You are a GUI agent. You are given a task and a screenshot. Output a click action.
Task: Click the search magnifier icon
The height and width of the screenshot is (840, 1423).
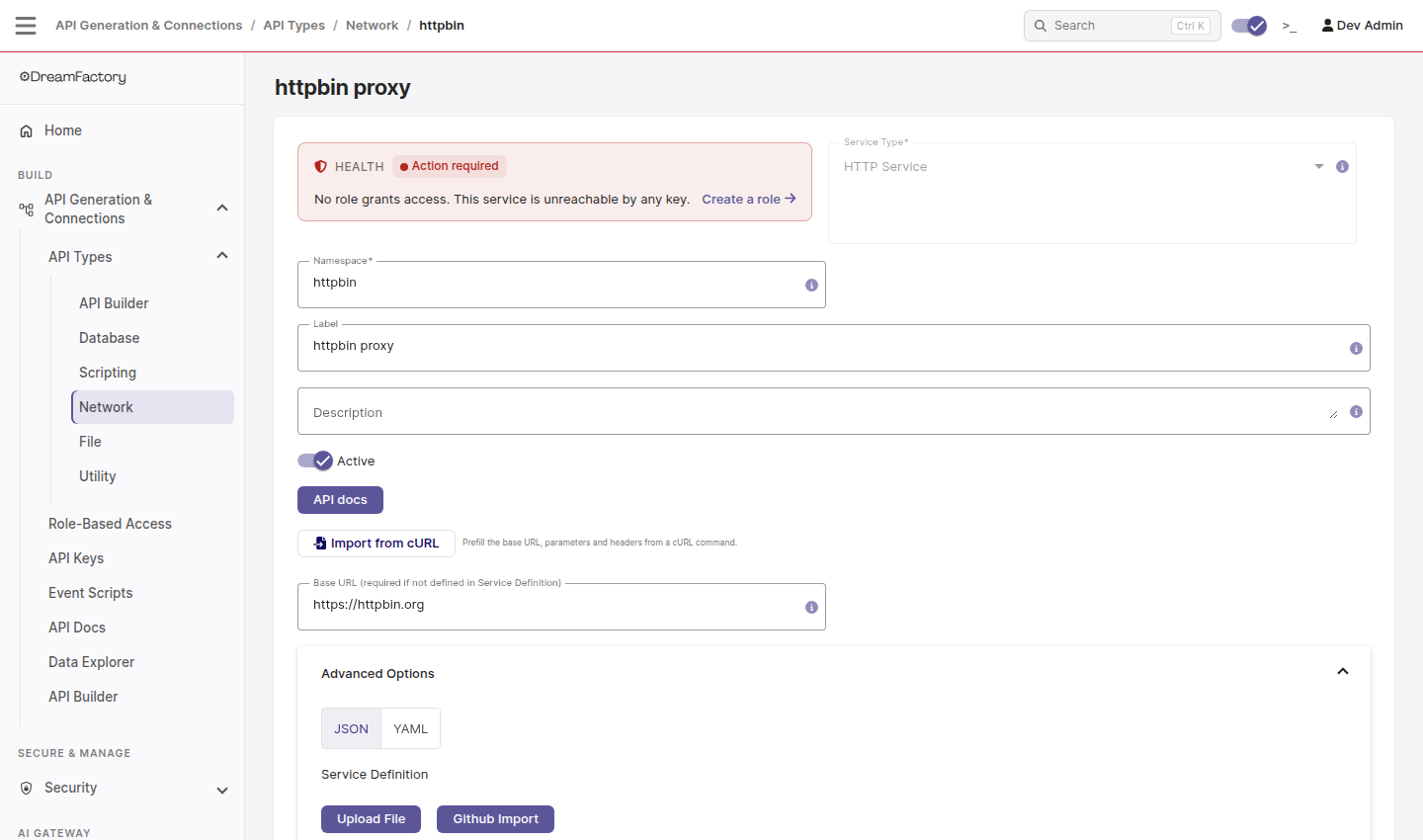[1041, 26]
